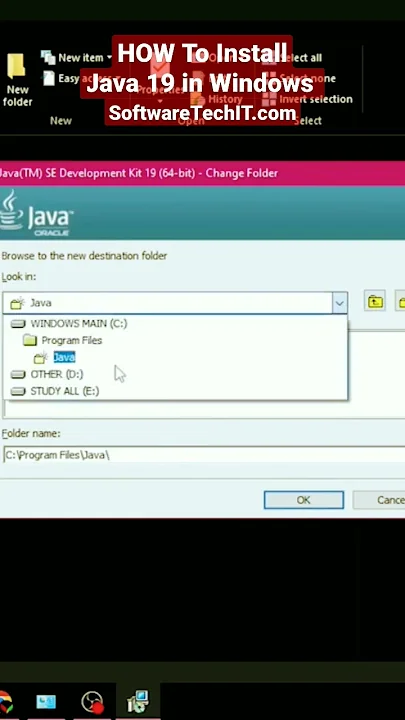Viewport: 405px width, 720px height.
Task: Select the highlighted Java folder entry
Action: tap(55, 357)
